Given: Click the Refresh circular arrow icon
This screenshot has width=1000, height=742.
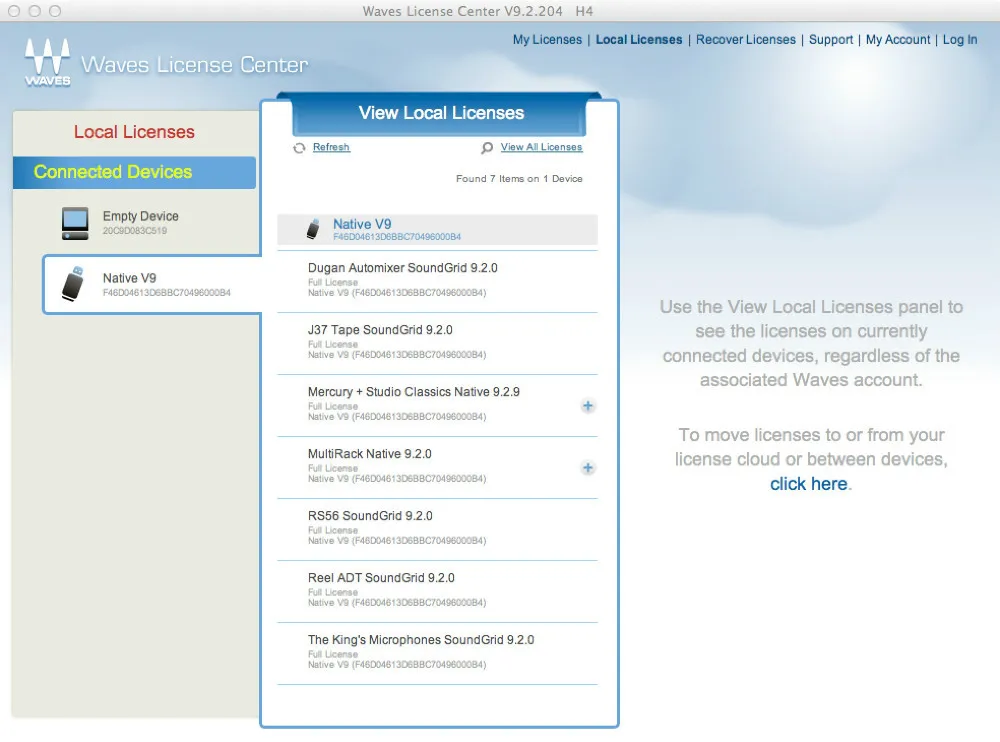Looking at the screenshot, I should [299, 148].
